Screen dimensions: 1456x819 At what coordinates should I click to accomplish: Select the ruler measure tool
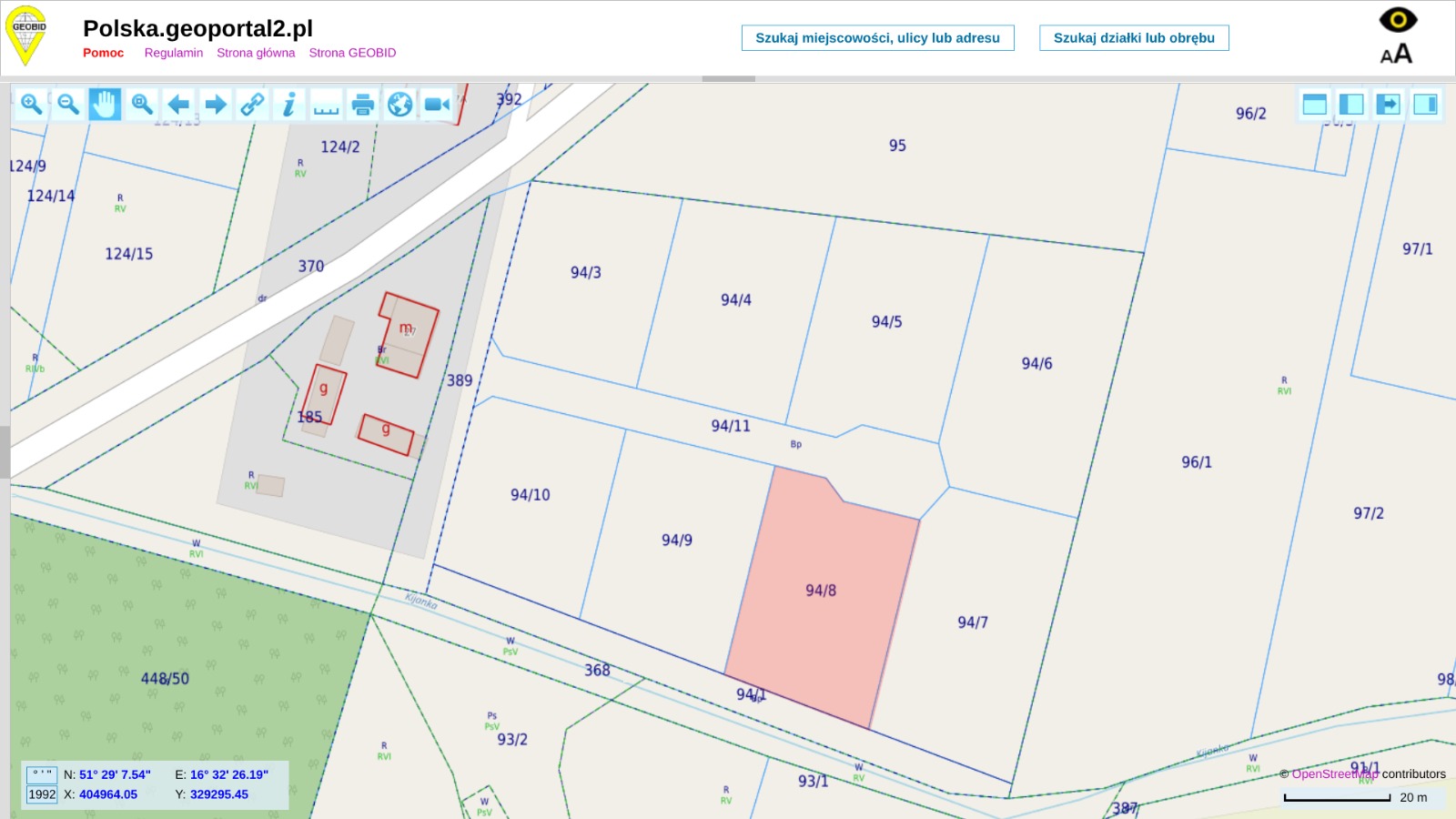tap(326, 105)
